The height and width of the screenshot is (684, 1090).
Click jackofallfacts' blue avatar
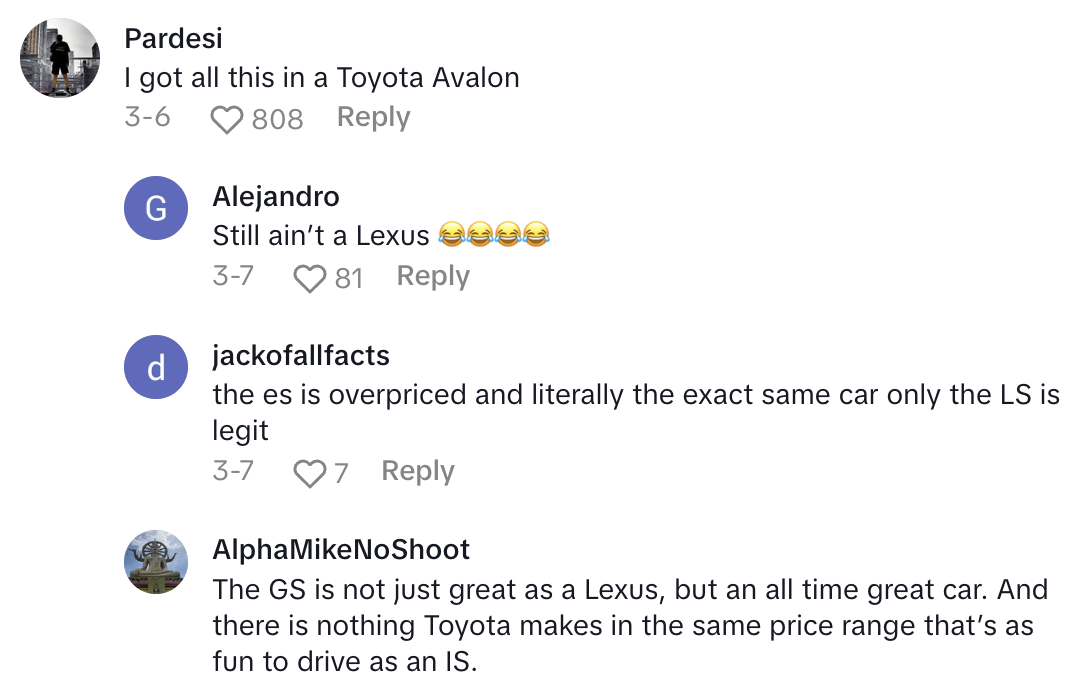click(156, 367)
